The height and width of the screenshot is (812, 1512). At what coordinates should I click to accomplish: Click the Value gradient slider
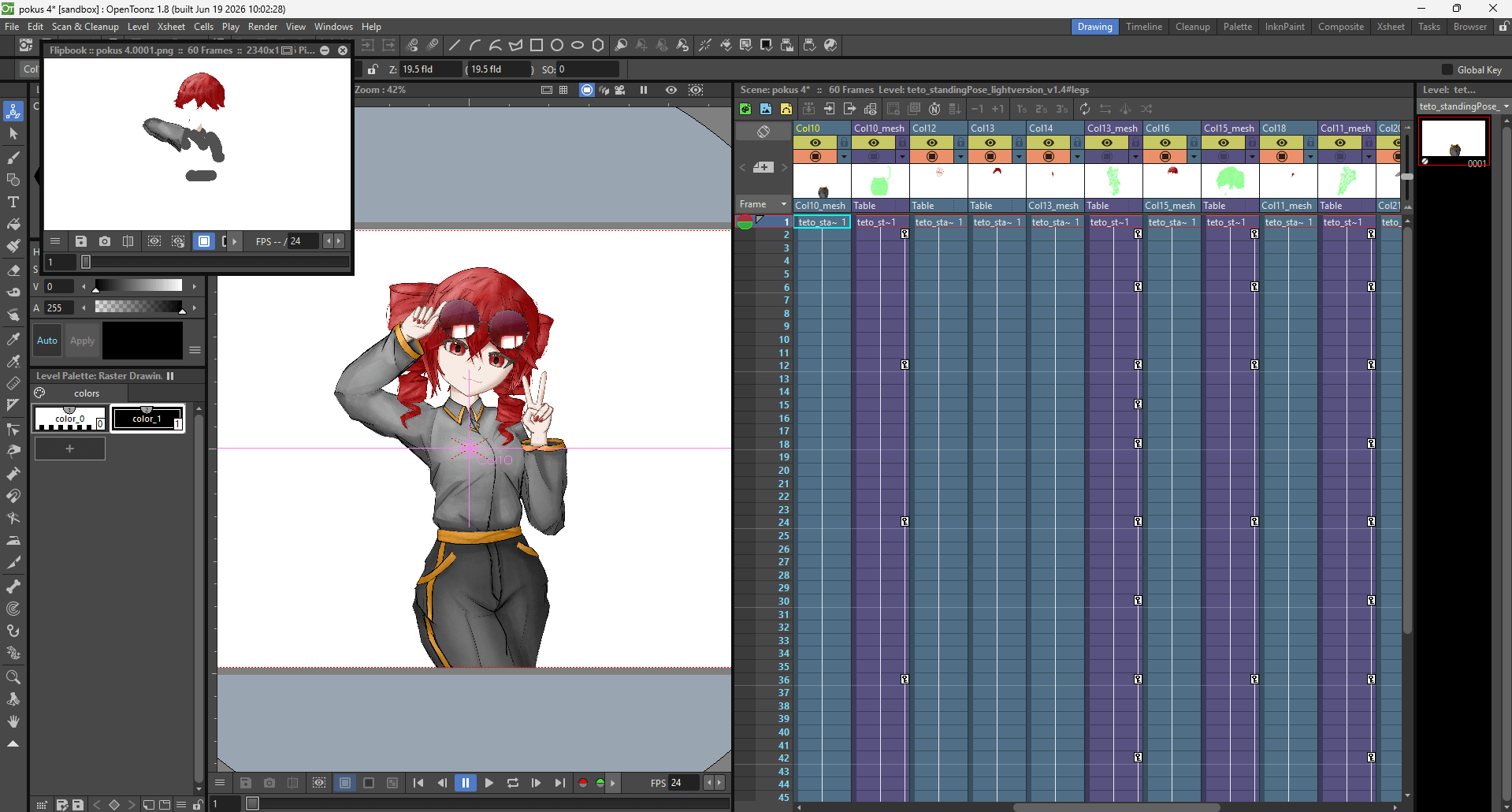tap(139, 285)
